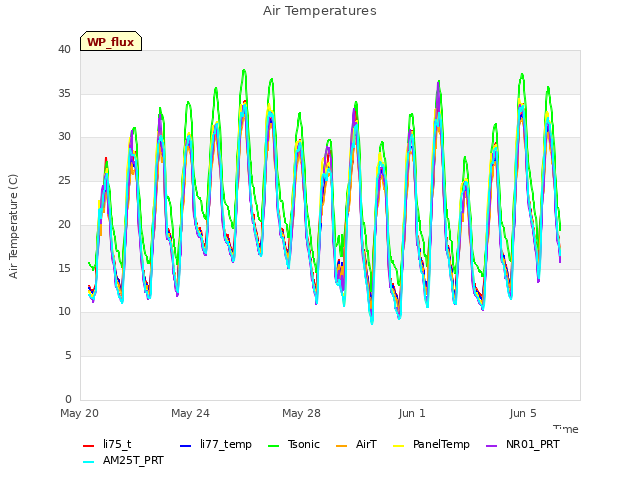Click the 30 y-axis tick label
Screen dimensions: 640x480
[x=64, y=137]
